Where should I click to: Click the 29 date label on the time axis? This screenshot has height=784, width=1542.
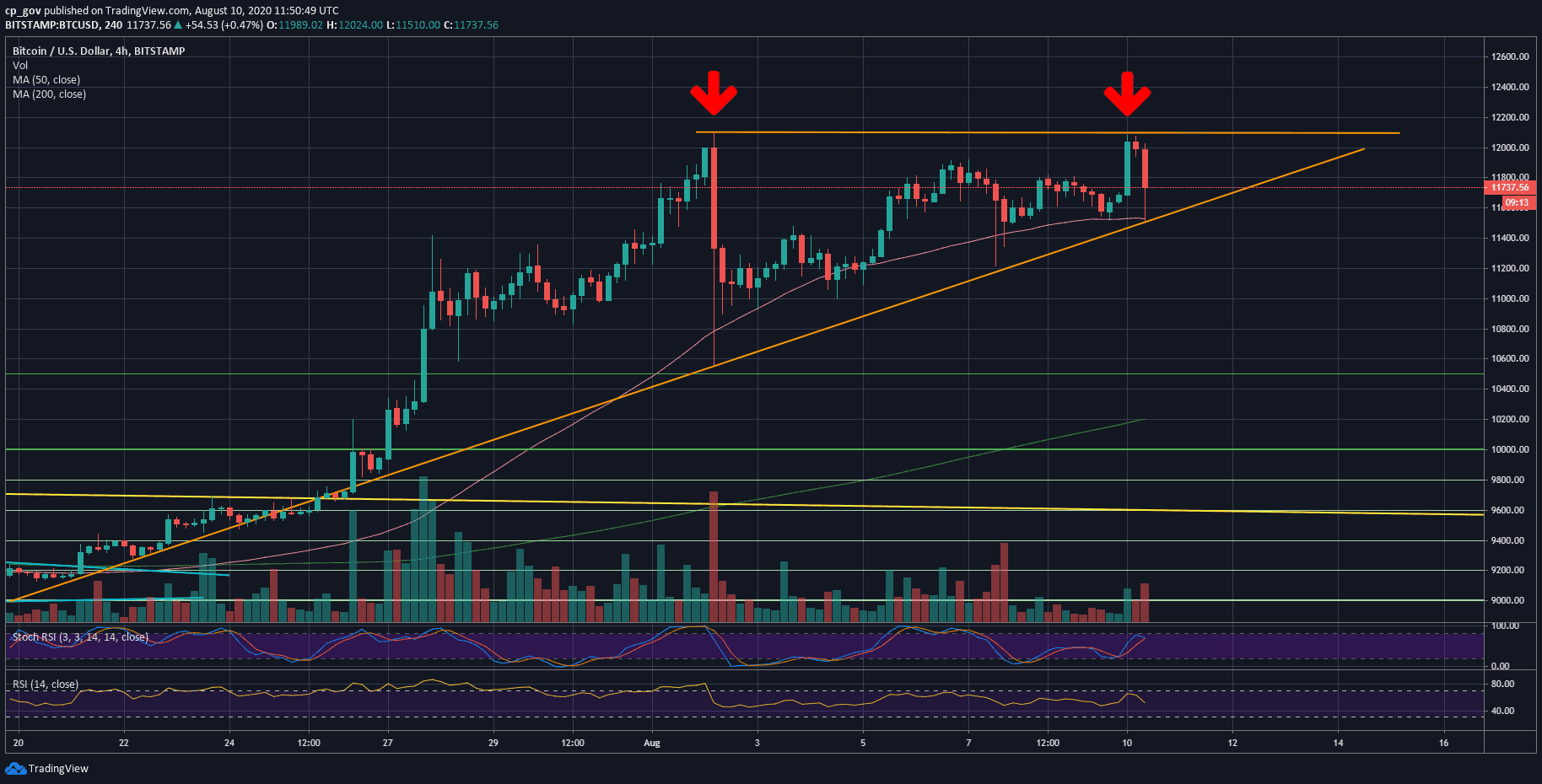point(493,743)
